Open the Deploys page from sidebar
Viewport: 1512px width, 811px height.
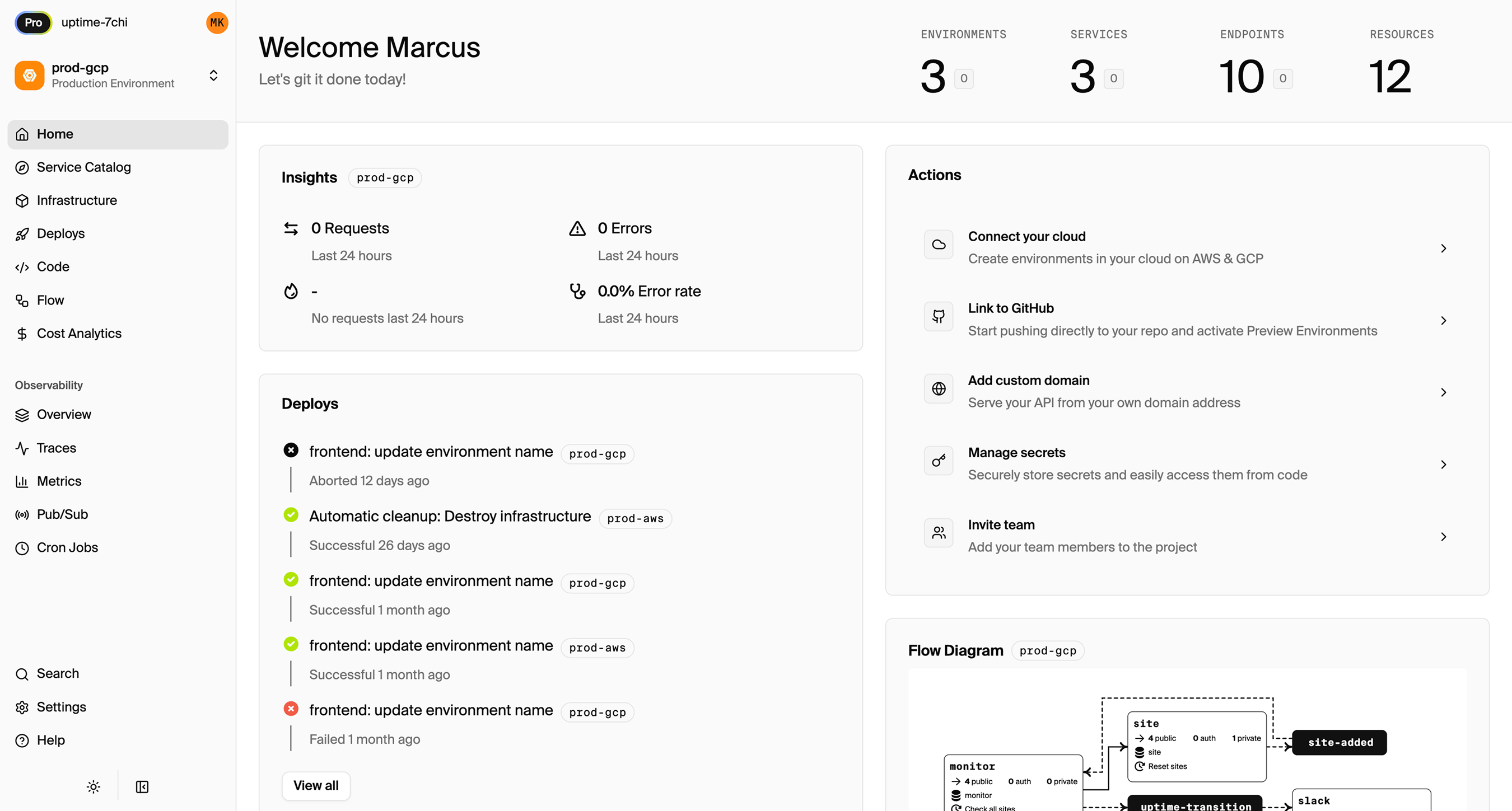tap(60, 233)
